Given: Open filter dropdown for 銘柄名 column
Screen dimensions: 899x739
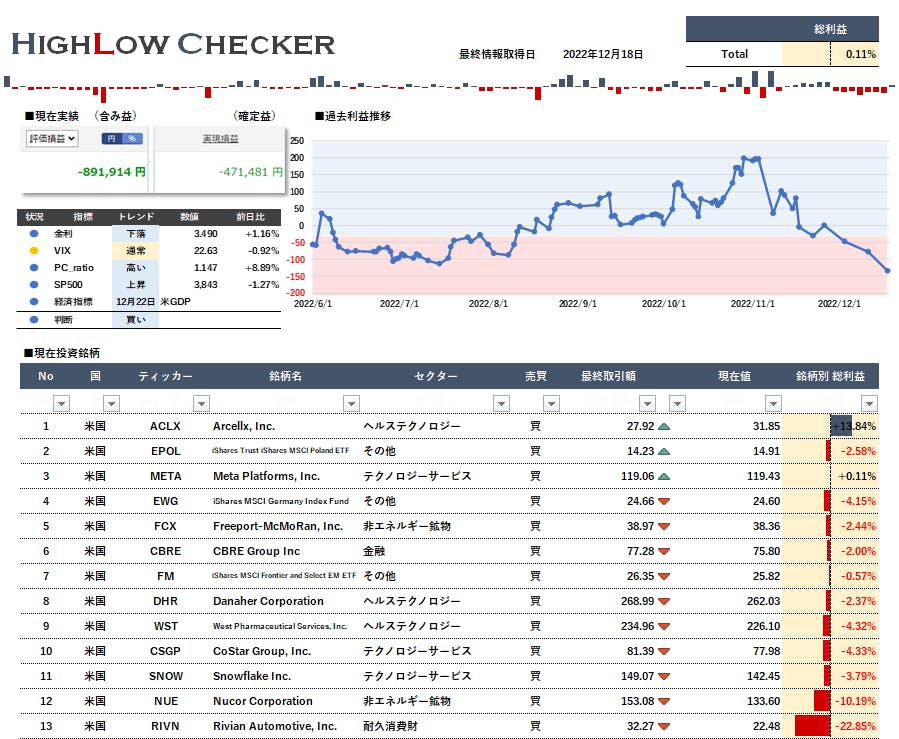Looking at the screenshot, I should (351, 403).
